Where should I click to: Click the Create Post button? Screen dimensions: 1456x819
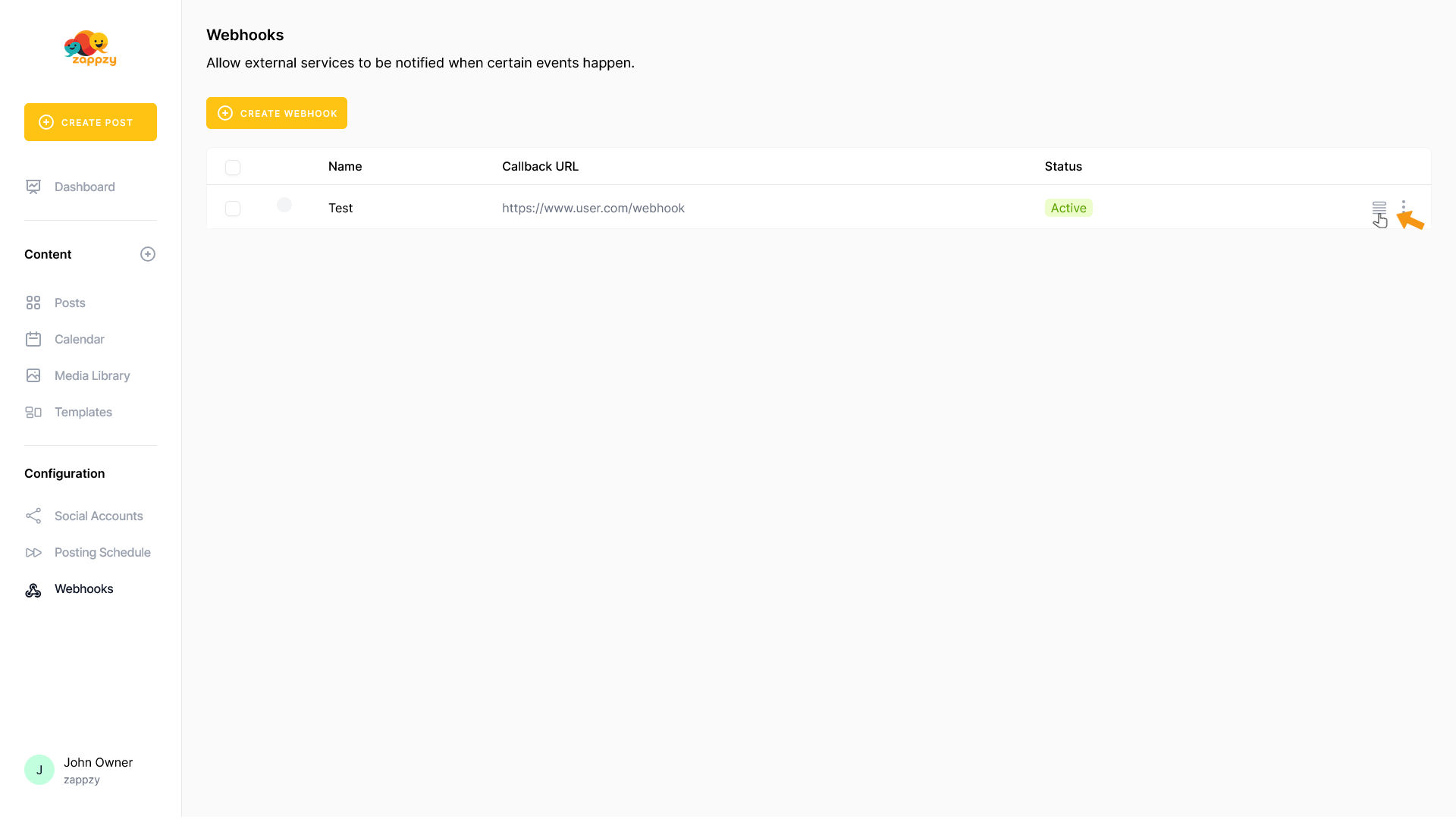pyautogui.click(x=90, y=122)
